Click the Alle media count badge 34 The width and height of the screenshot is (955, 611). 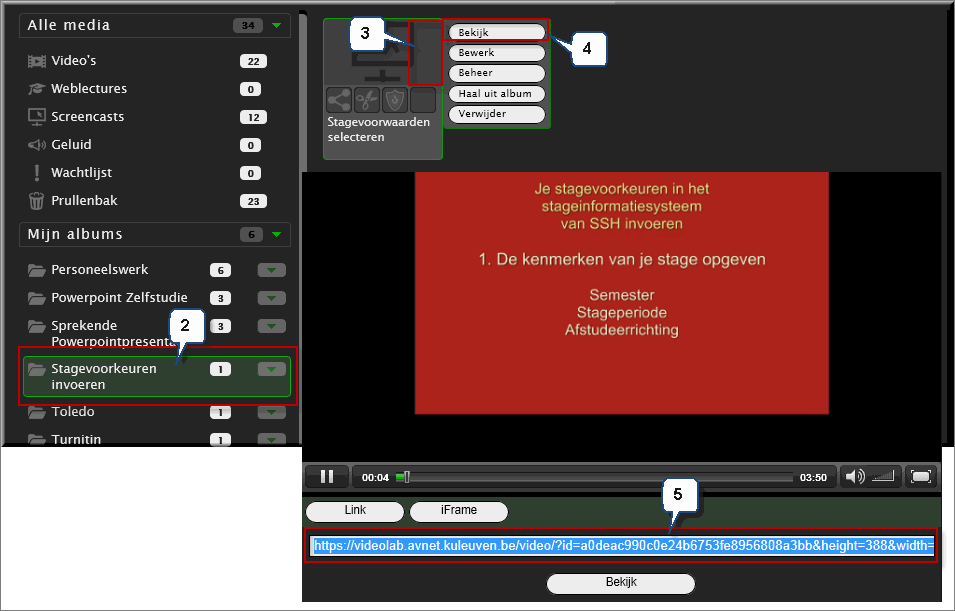[x=248, y=26]
